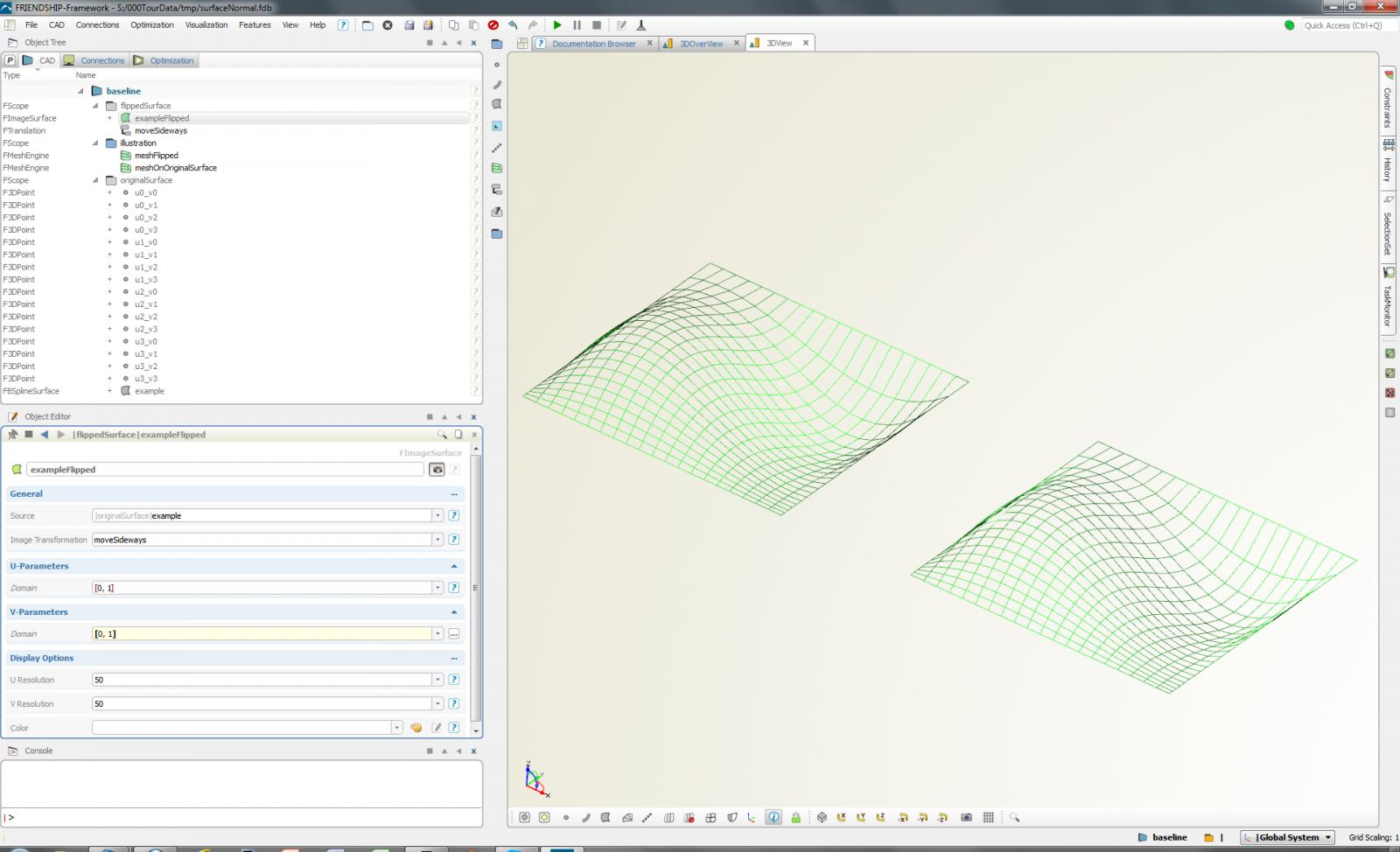
Task: Click the Color field edit pencil icon
Action: (x=437, y=728)
